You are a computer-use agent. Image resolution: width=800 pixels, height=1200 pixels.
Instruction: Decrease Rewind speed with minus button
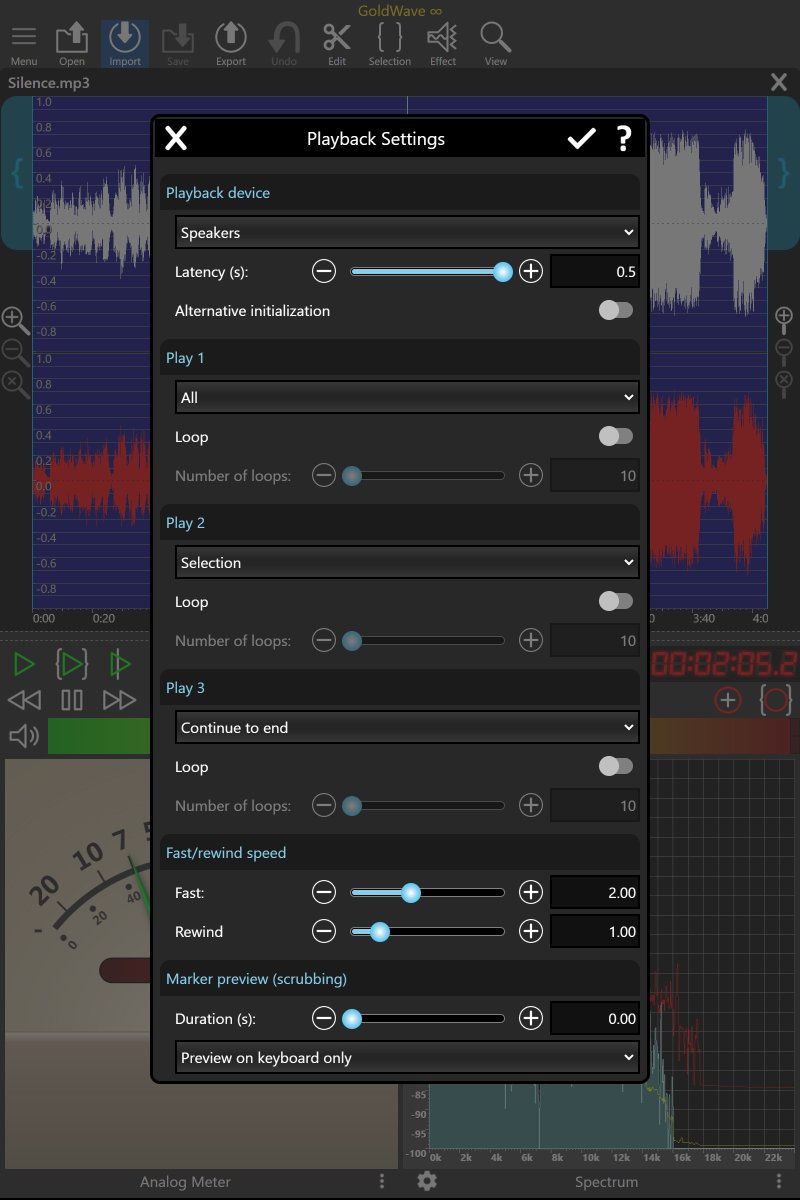pos(324,931)
